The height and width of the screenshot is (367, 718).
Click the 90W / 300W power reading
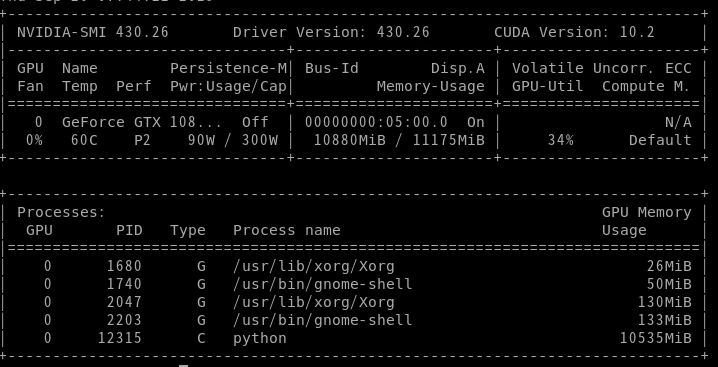pyautogui.click(x=233, y=140)
